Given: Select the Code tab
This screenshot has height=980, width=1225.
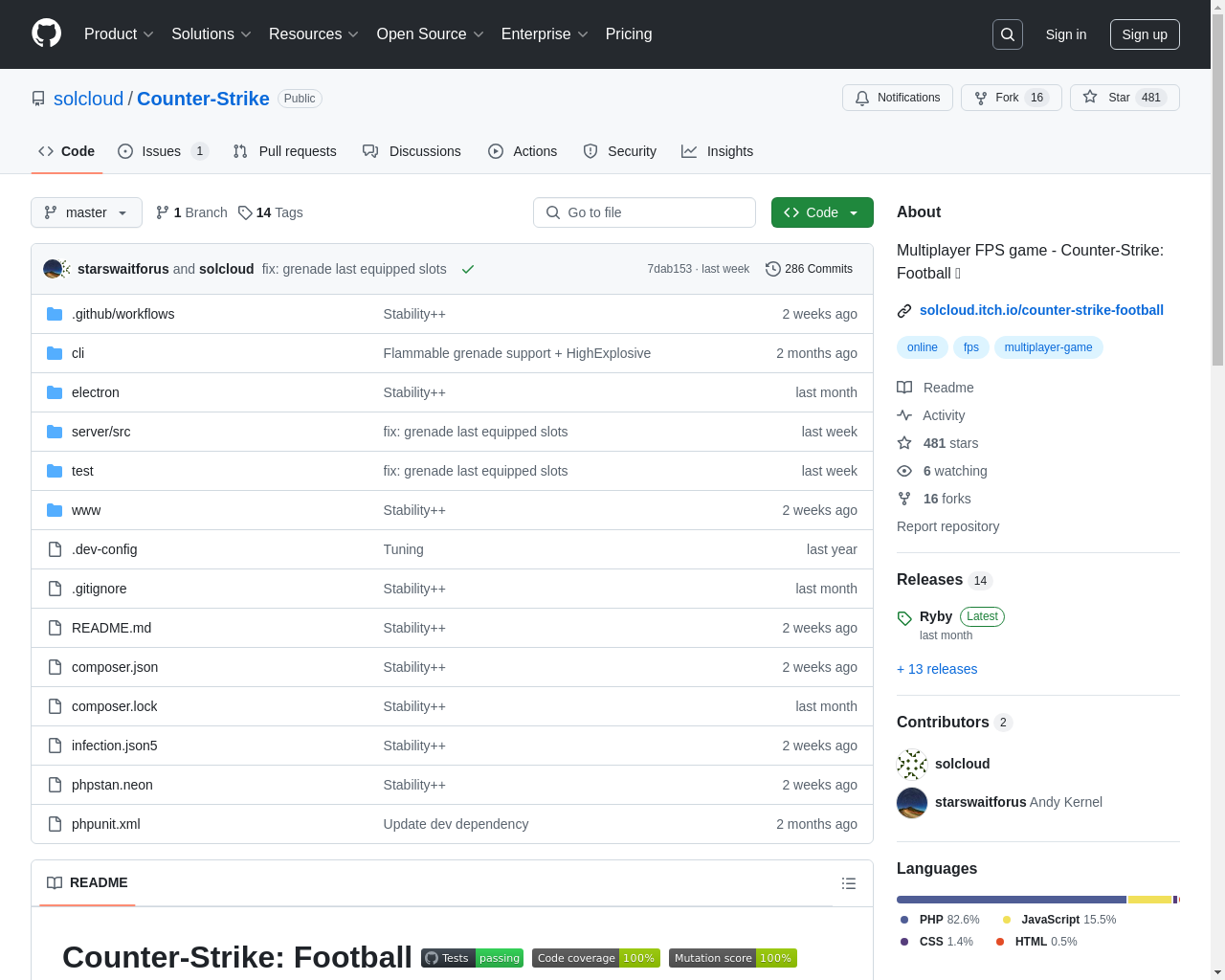Looking at the screenshot, I should tap(67, 151).
